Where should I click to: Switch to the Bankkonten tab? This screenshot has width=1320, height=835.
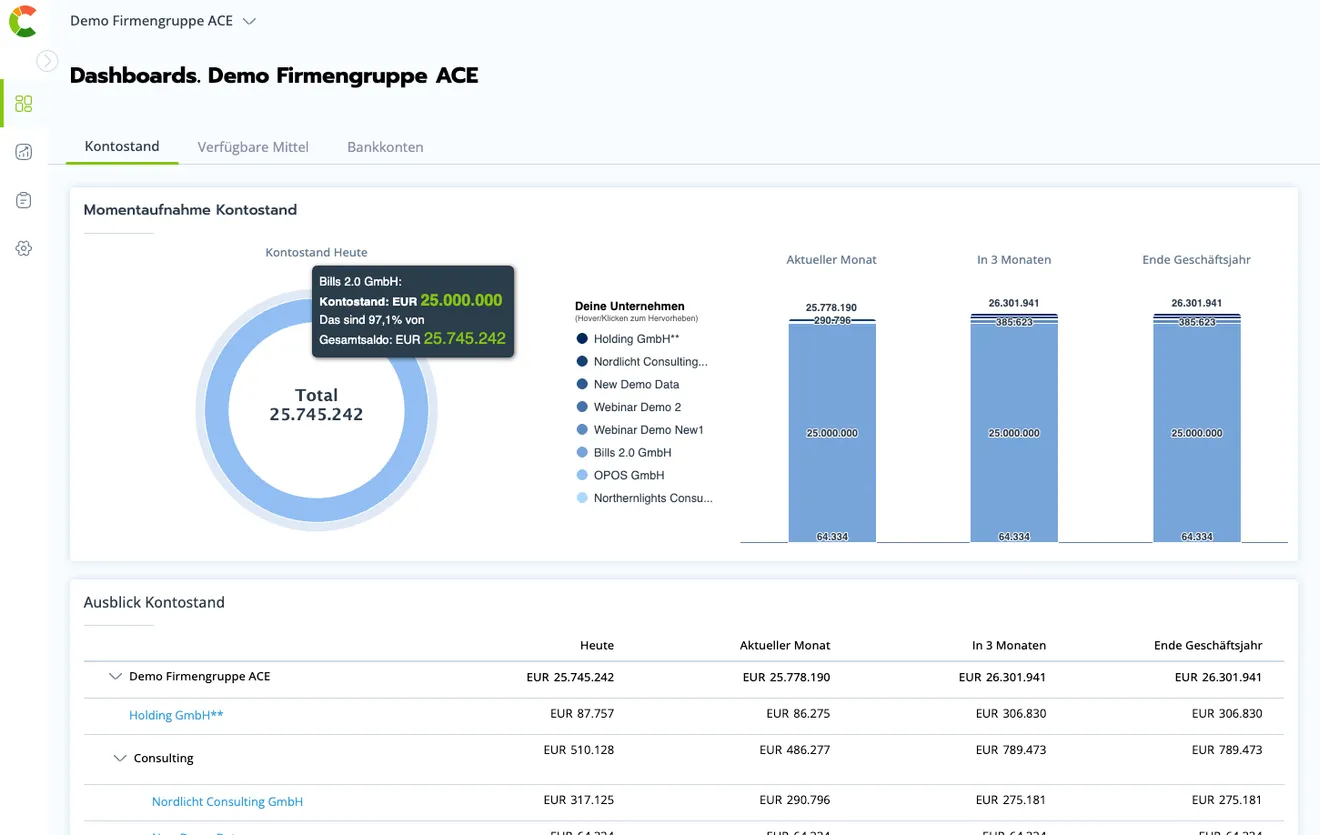pos(385,147)
